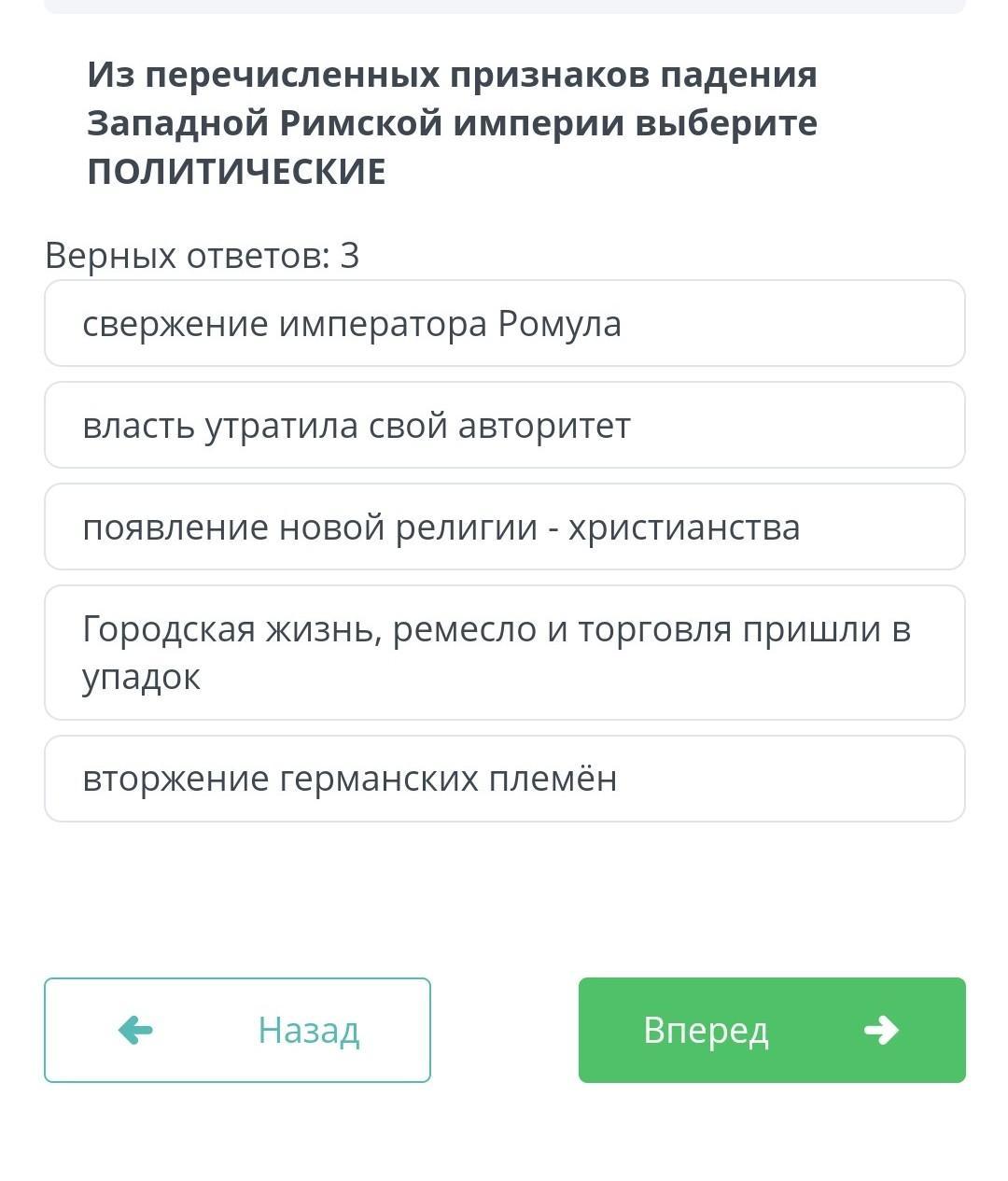Image resolution: width=1008 pixels, height=1181 pixels.
Task: Click the left arrow icon in Назад
Action: point(136,1030)
